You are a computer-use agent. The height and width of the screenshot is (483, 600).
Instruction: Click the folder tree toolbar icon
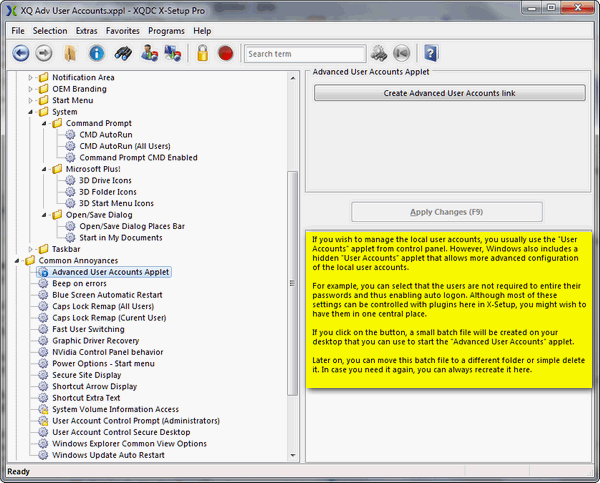70,53
